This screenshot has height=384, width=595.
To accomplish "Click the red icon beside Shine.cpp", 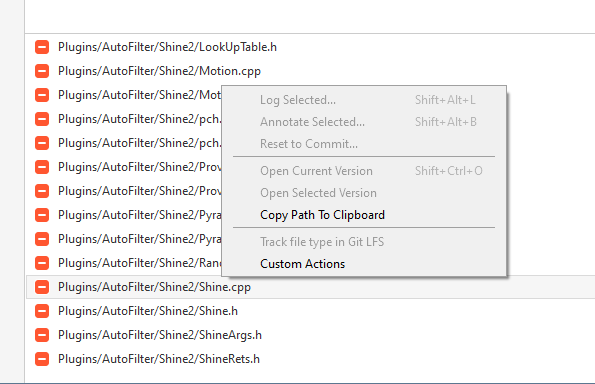I will pos(42,287).
